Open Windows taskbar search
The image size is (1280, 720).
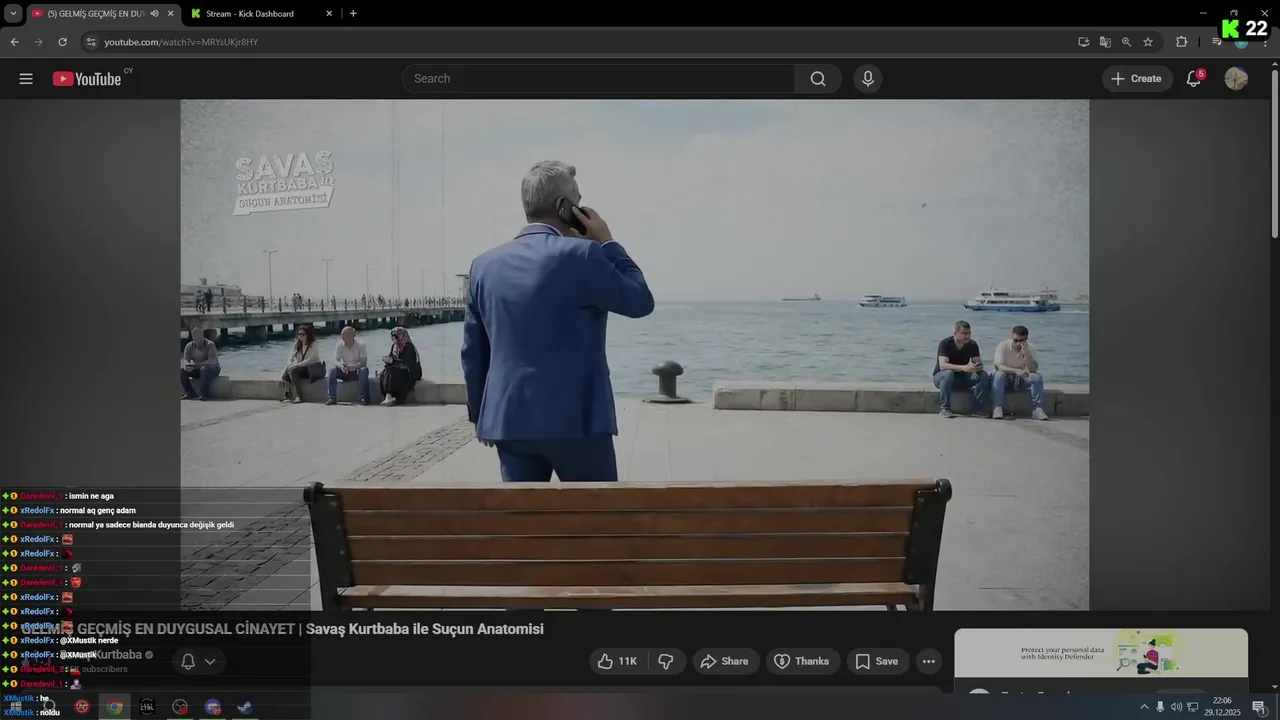(48, 707)
